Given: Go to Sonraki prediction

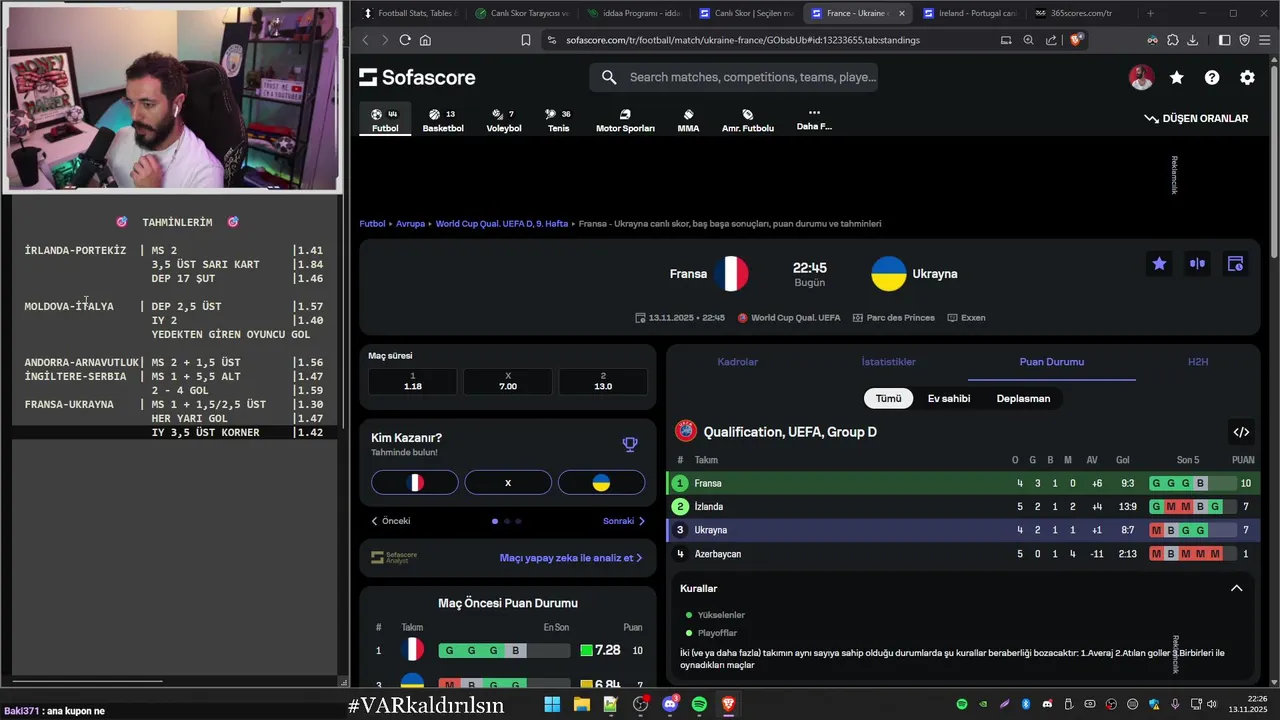Looking at the screenshot, I should click(x=624, y=521).
